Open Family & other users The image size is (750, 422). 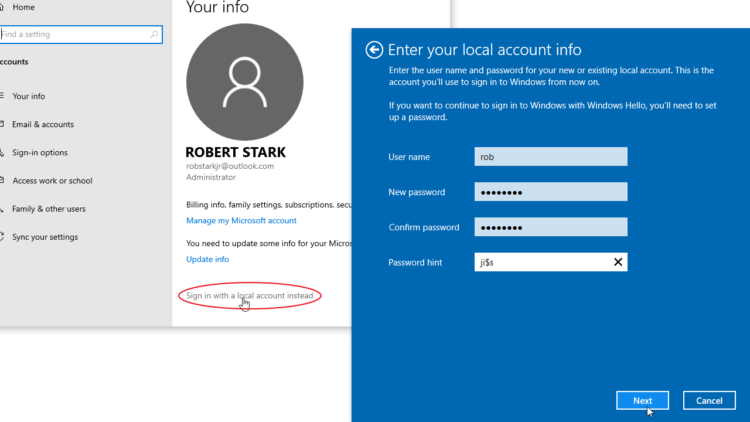(x=48, y=209)
